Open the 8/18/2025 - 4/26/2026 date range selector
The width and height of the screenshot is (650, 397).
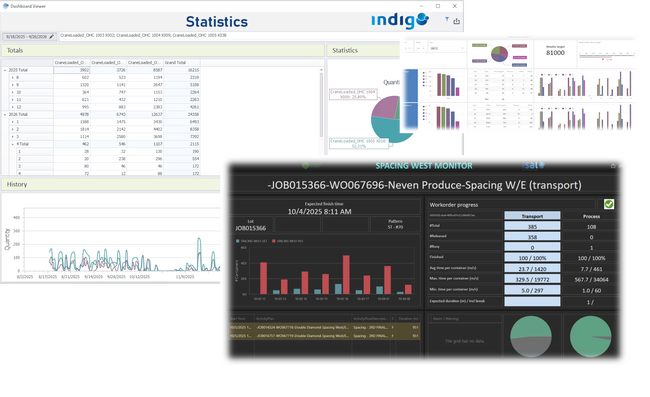pos(29,36)
